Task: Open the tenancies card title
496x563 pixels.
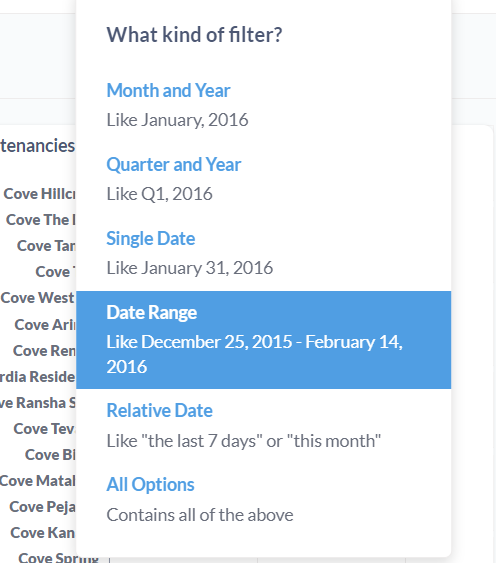Action: coord(37,146)
